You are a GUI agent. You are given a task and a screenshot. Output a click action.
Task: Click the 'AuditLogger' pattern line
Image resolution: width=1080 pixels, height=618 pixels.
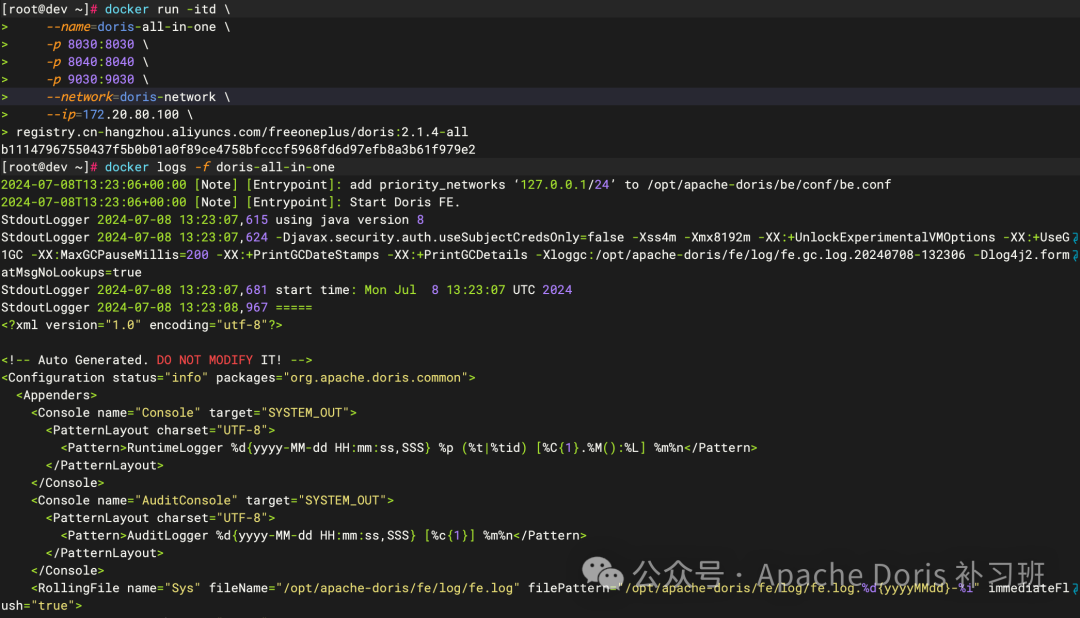pyautogui.click(x=324, y=535)
